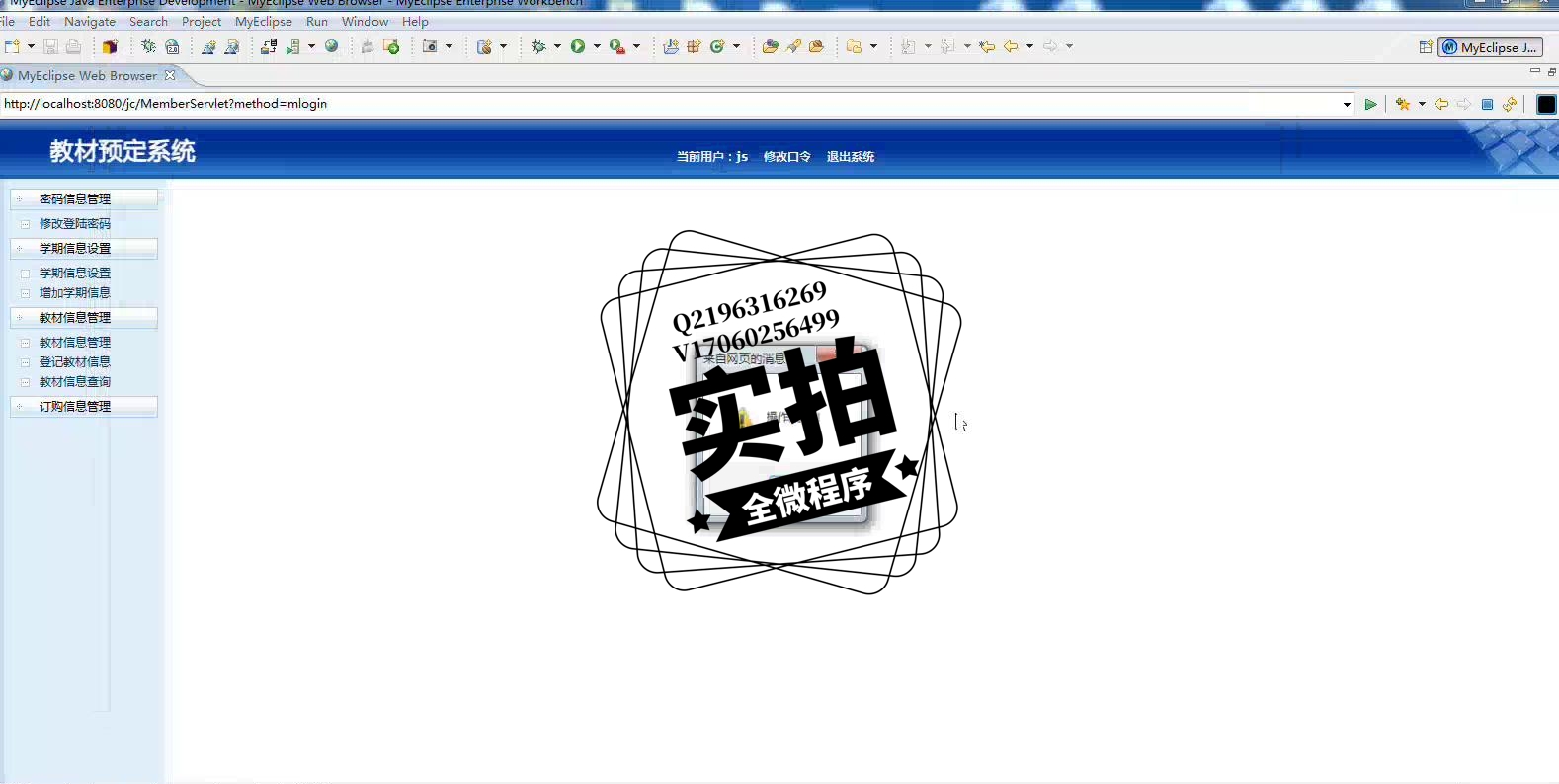This screenshot has height=784, width=1559.
Task: Close the MyEclipse Web Browser tab
Action: pyautogui.click(x=170, y=75)
